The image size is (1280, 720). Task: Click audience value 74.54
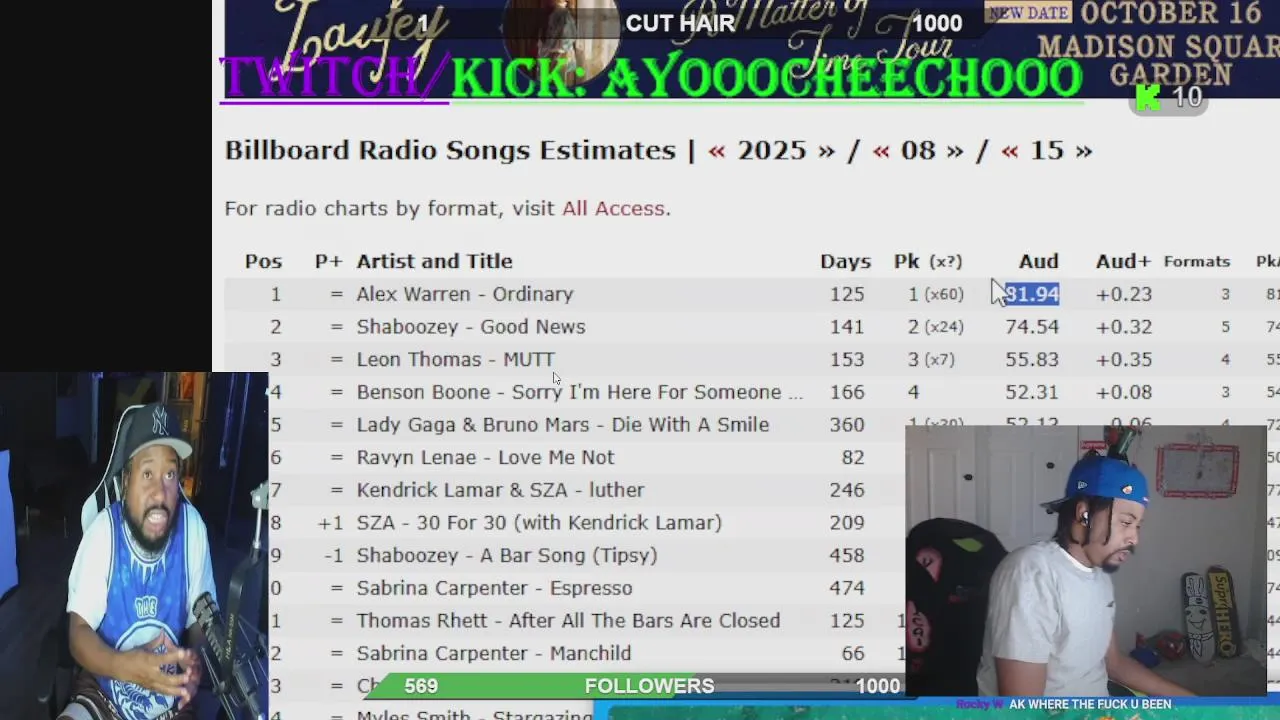[x=1032, y=326]
